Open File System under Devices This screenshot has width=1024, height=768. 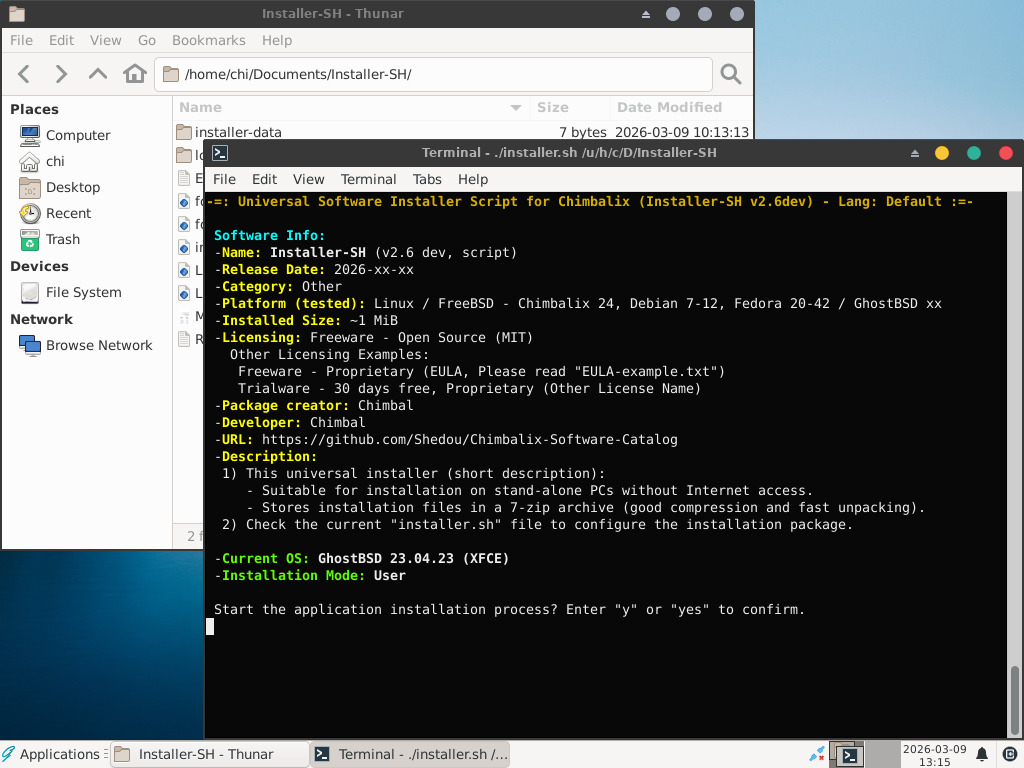(x=83, y=292)
